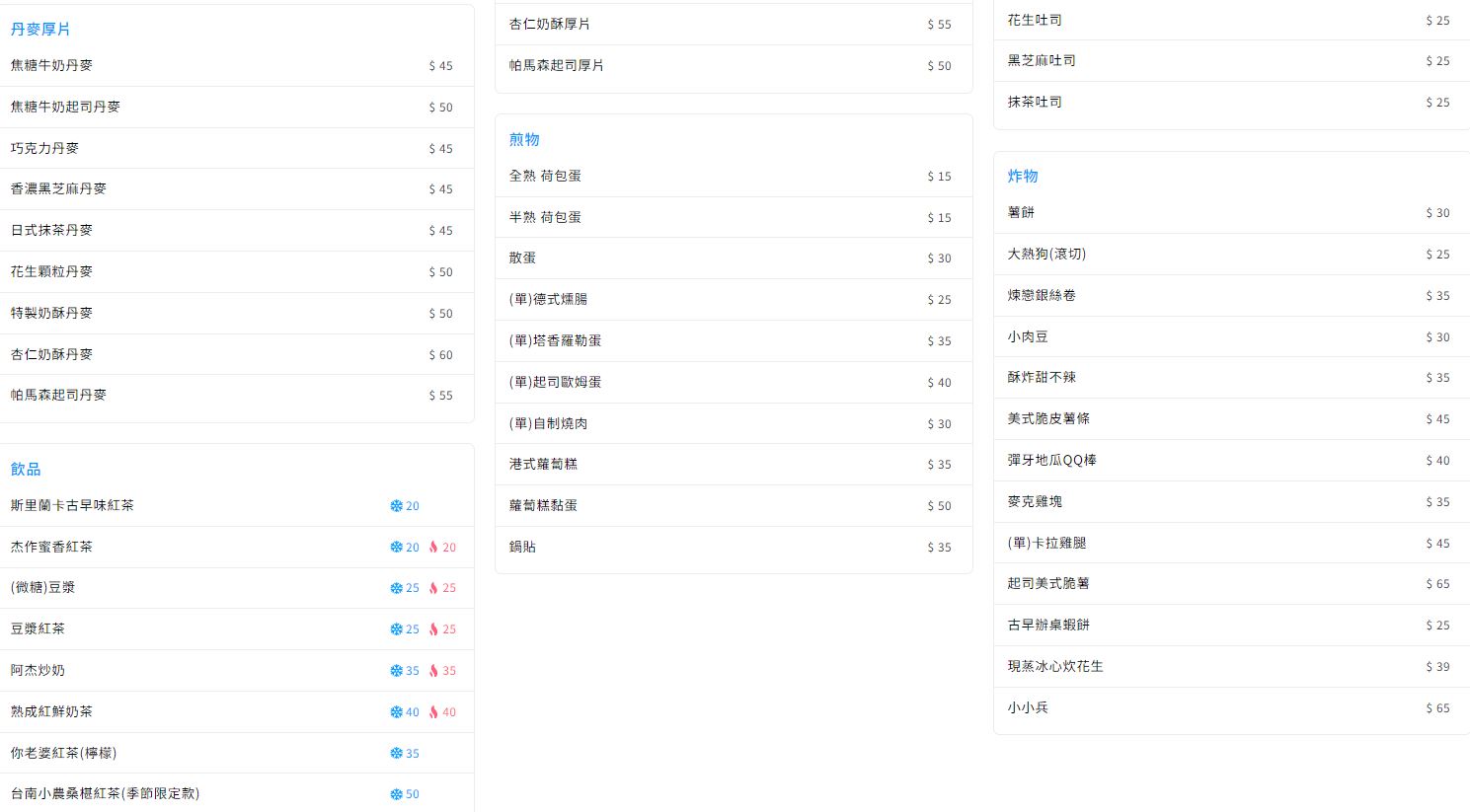The width and height of the screenshot is (1470, 812).
Task: Select the flame hot icon for 杰作蜜香紅茶
Action: [433, 548]
